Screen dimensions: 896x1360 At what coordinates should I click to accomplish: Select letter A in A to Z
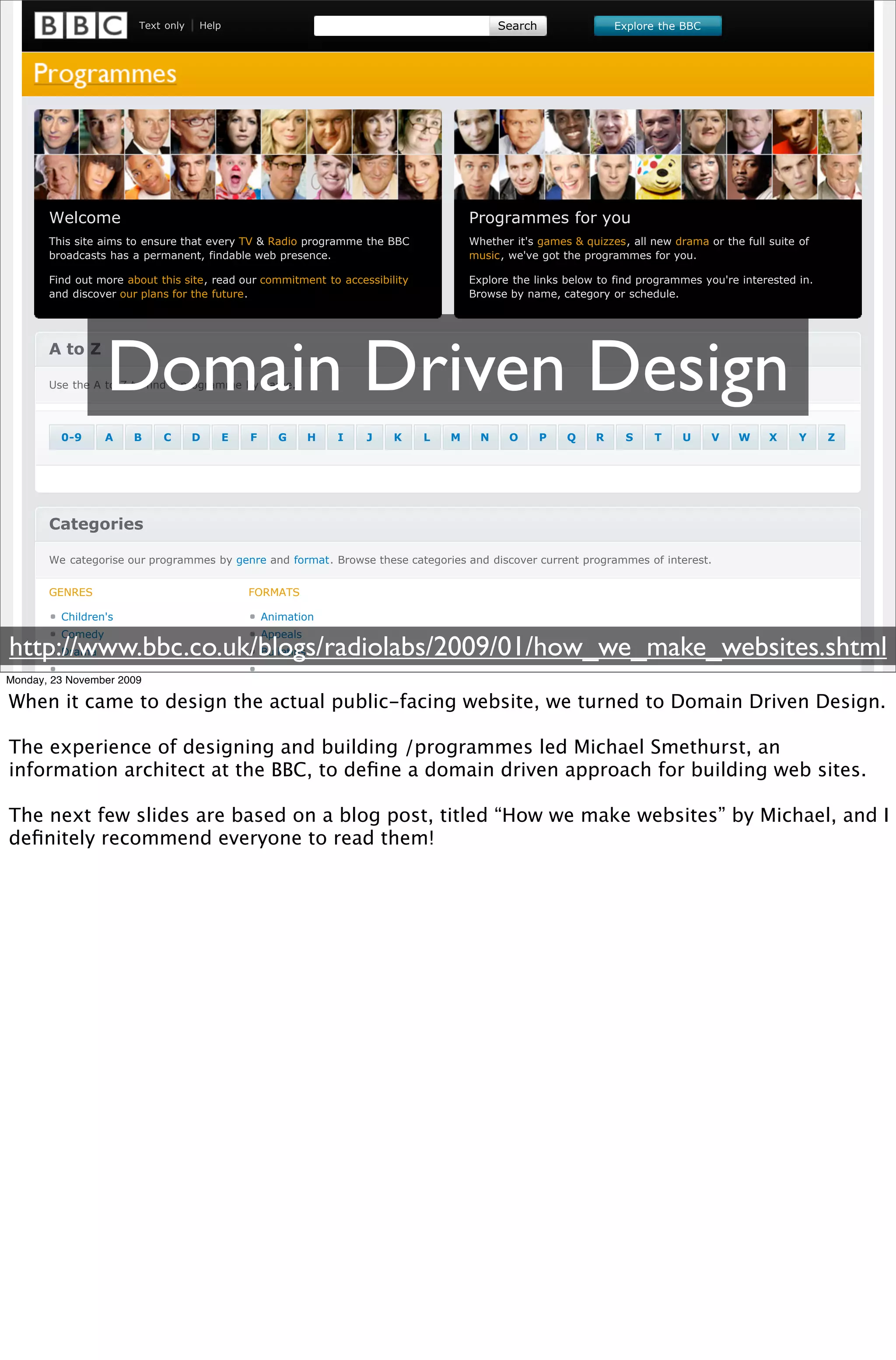pyautogui.click(x=109, y=437)
